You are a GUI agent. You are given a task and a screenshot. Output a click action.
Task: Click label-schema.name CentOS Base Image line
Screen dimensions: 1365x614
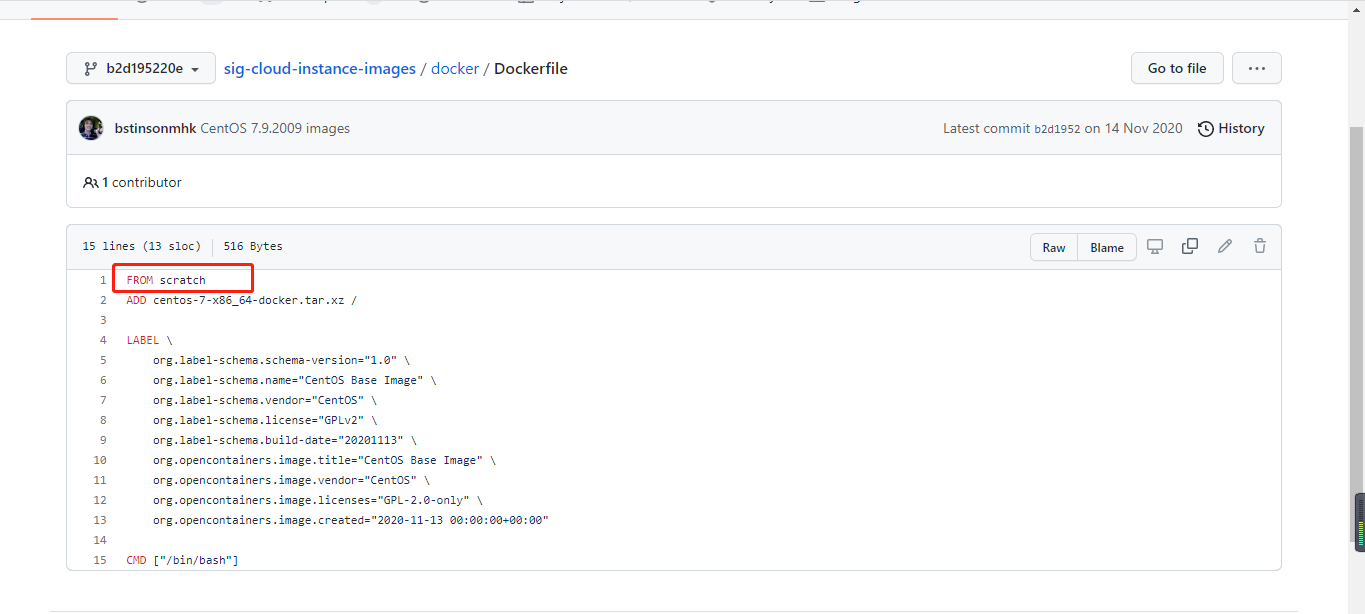(294, 380)
